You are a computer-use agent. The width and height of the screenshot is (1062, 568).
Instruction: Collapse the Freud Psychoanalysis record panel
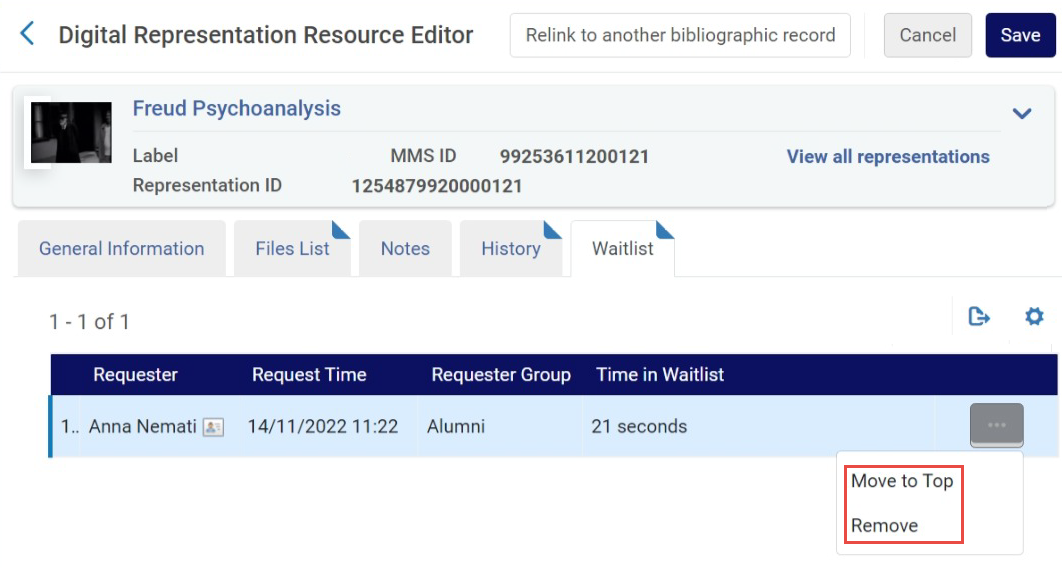(1022, 113)
